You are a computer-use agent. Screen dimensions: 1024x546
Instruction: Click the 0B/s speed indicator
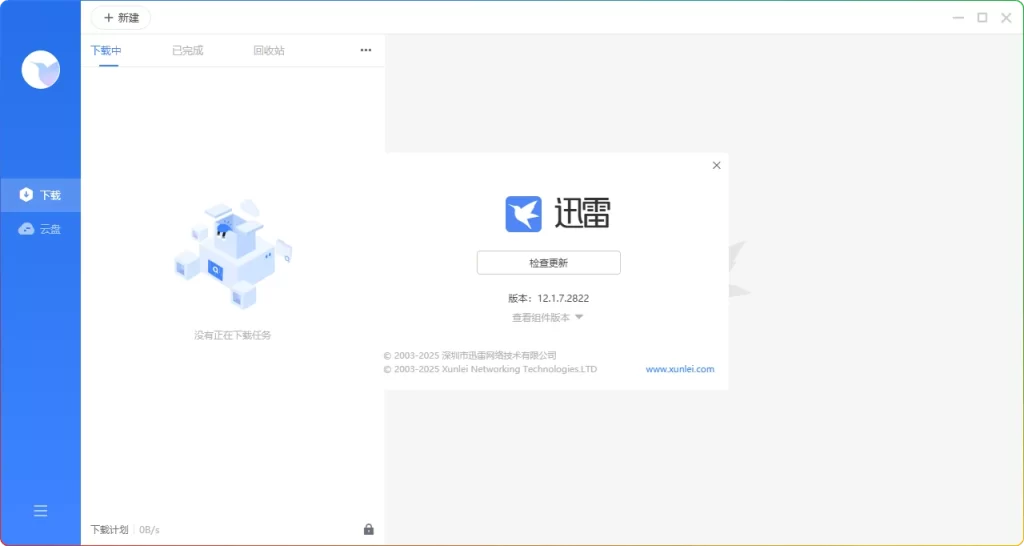[x=150, y=530]
